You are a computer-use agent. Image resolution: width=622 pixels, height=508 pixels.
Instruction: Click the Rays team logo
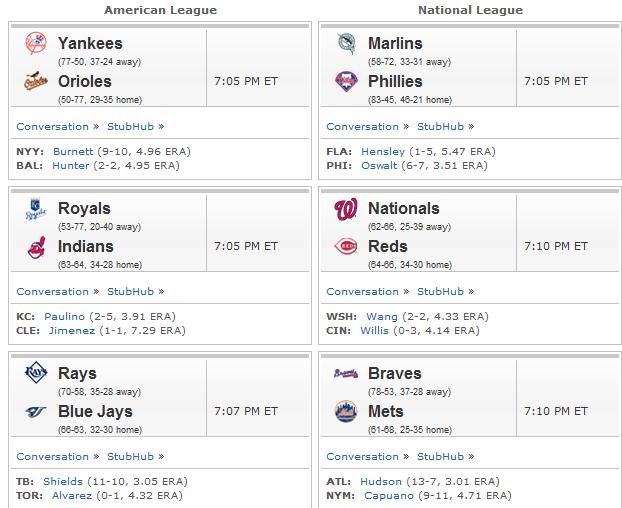pos(36,372)
